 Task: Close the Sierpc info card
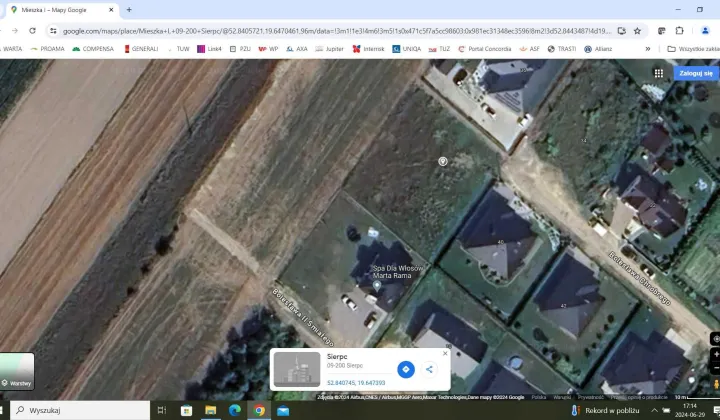click(444, 353)
